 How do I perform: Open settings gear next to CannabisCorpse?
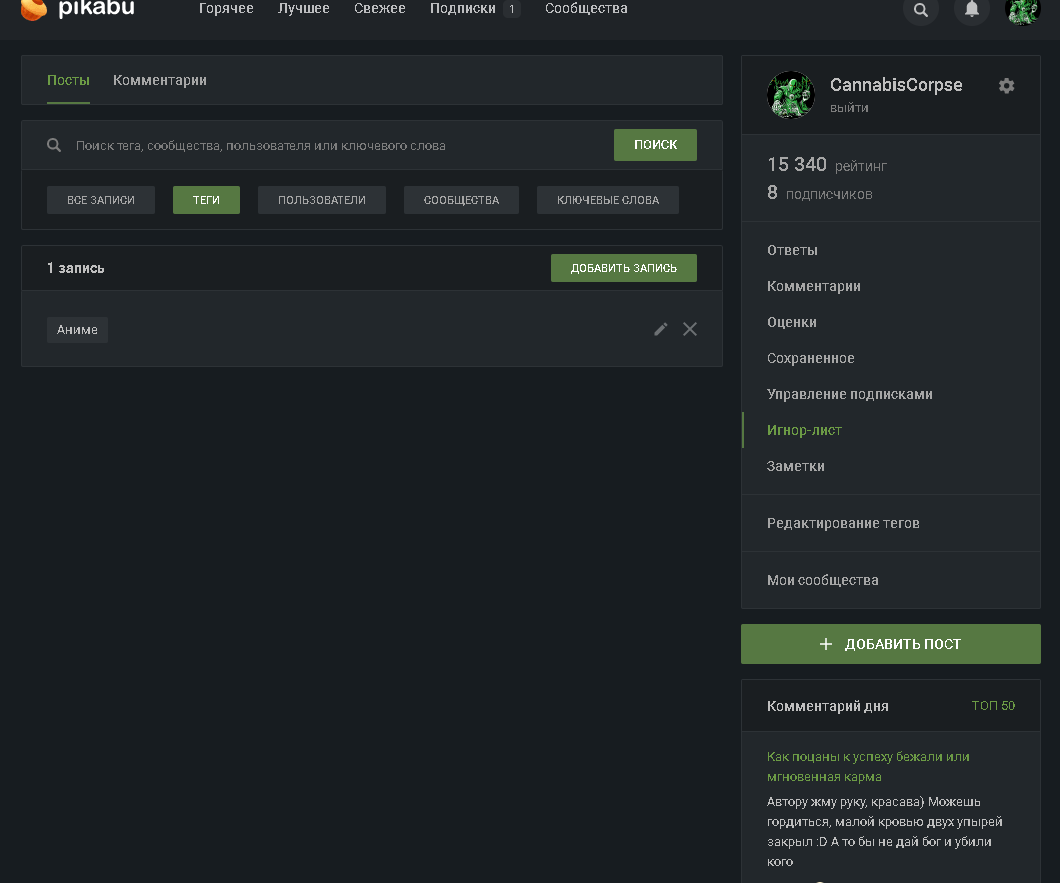(1006, 86)
